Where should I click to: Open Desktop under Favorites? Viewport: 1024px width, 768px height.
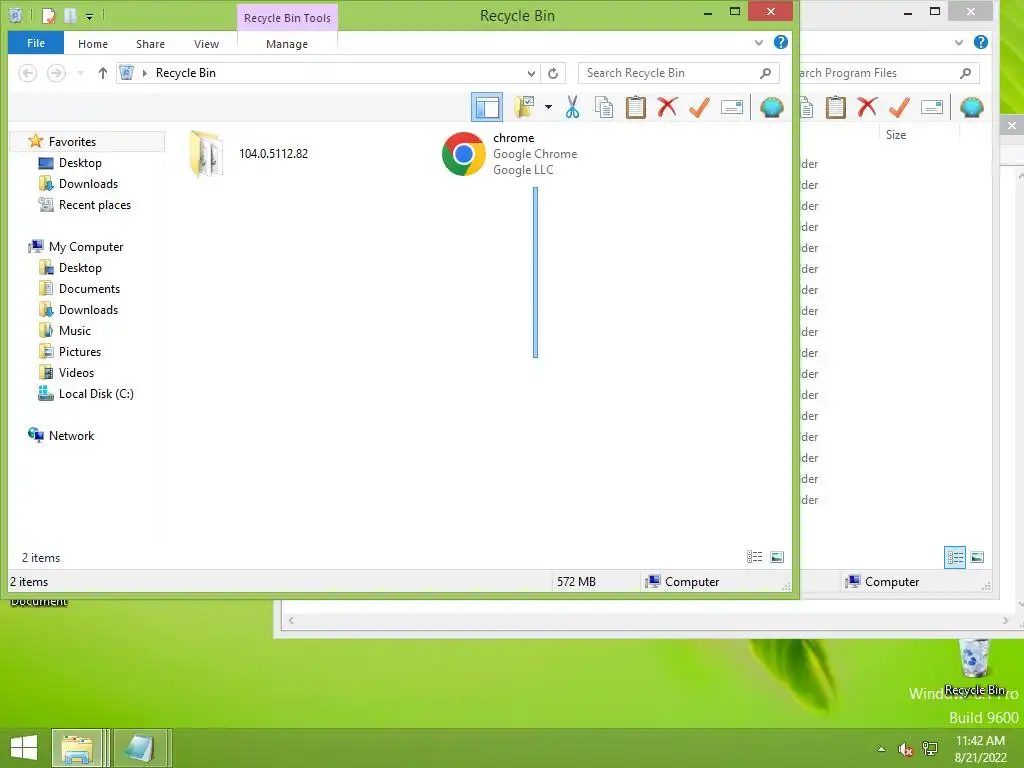[x=80, y=163]
